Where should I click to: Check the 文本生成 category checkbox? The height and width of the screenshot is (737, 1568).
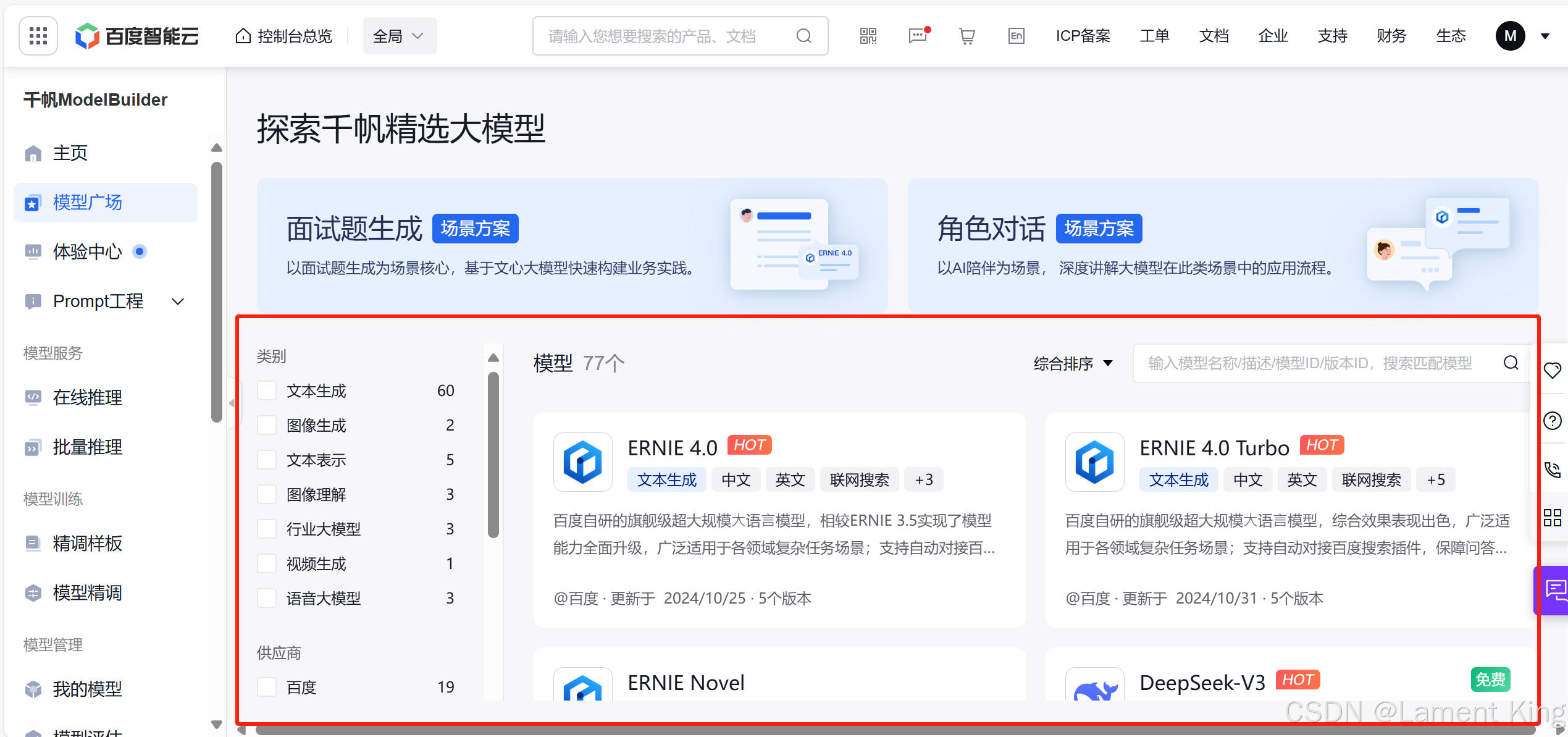pyautogui.click(x=267, y=390)
